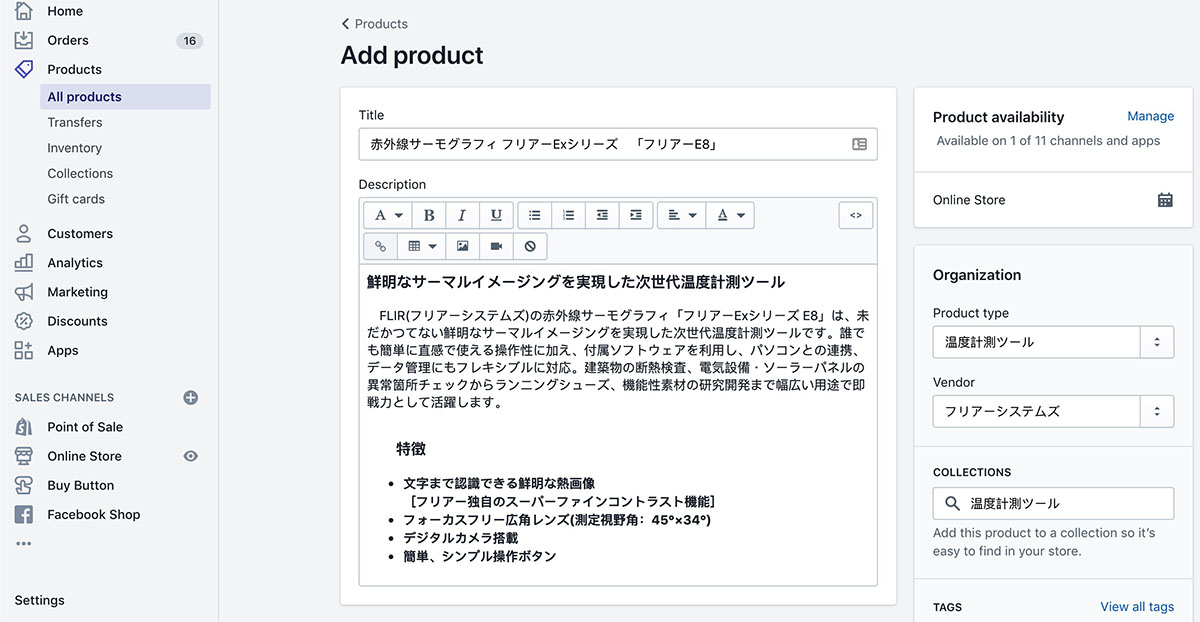Open the Product type dropdown arrows
Image resolution: width=1200 pixels, height=622 pixels.
point(1157,342)
